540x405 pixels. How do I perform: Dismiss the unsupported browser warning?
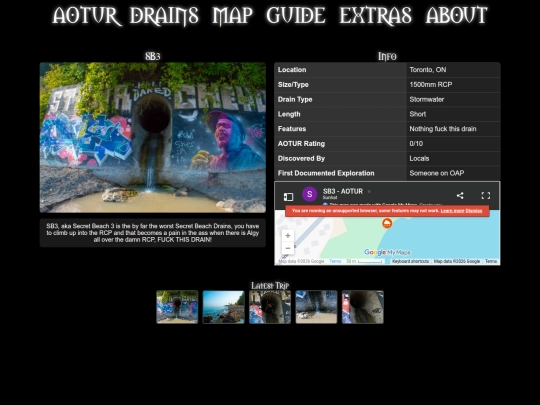click(x=474, y=211)
